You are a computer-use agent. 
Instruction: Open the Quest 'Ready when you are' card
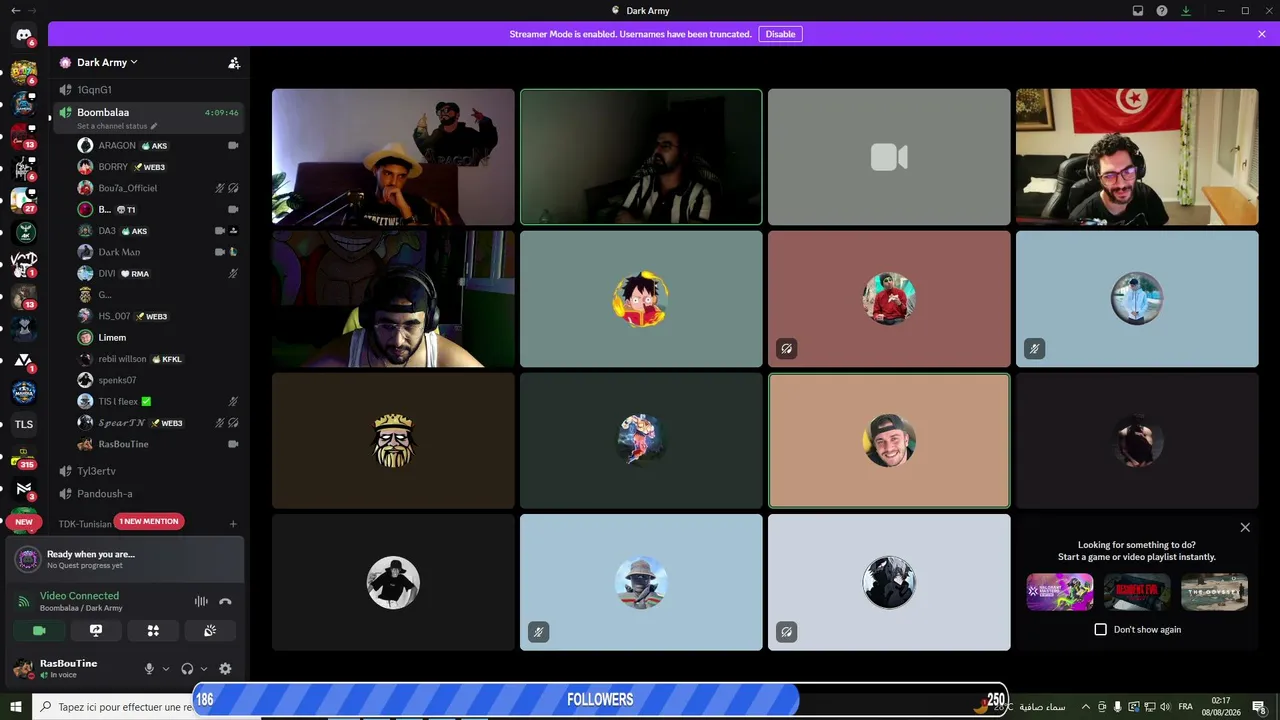[125, 559]
